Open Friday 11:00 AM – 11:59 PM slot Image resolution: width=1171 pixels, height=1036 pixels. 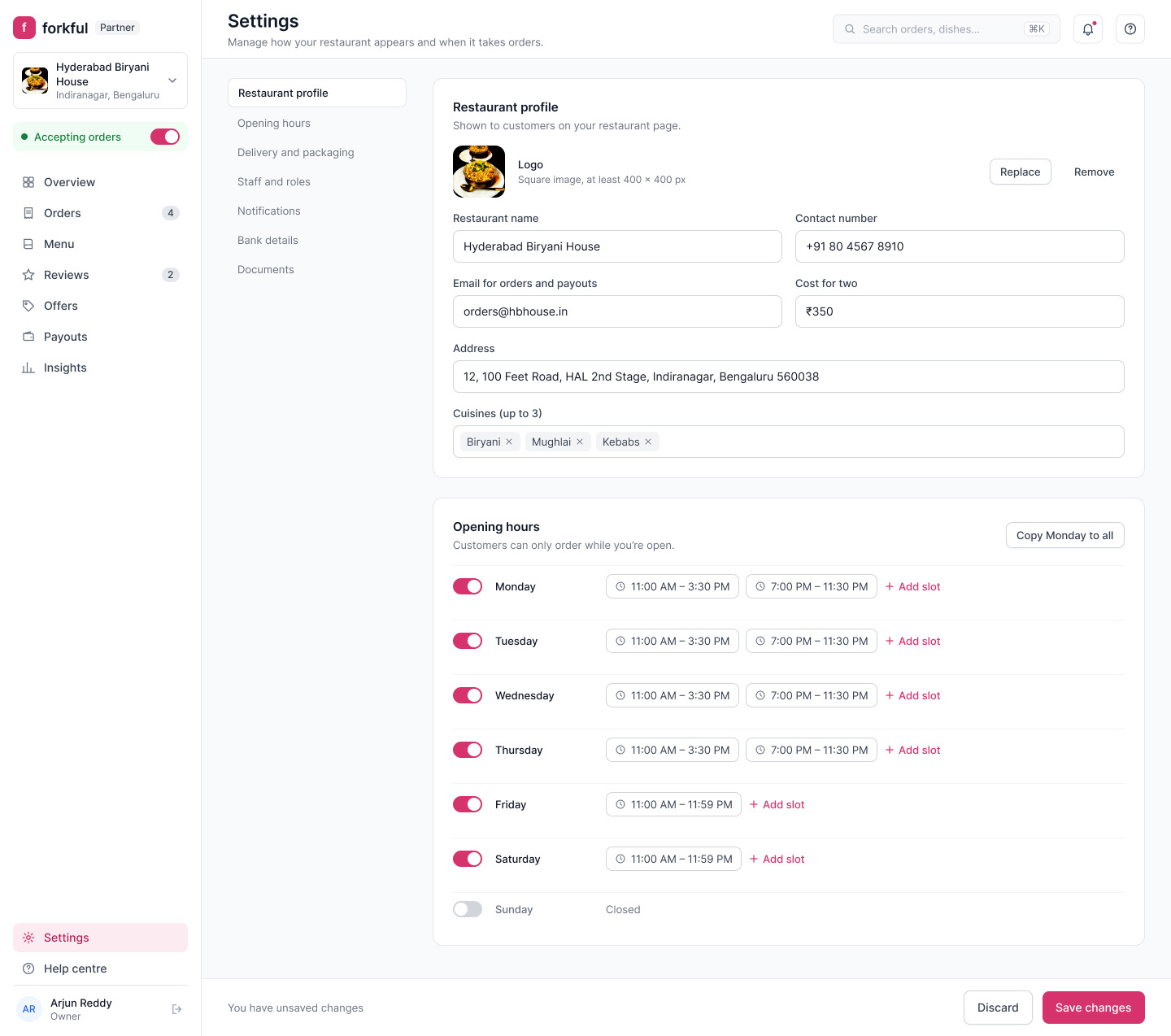(x=673, y=804)
